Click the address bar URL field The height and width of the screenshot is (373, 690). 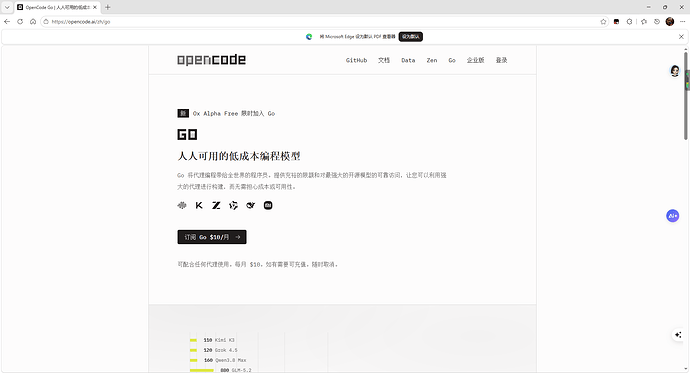(x=323, y=22)
